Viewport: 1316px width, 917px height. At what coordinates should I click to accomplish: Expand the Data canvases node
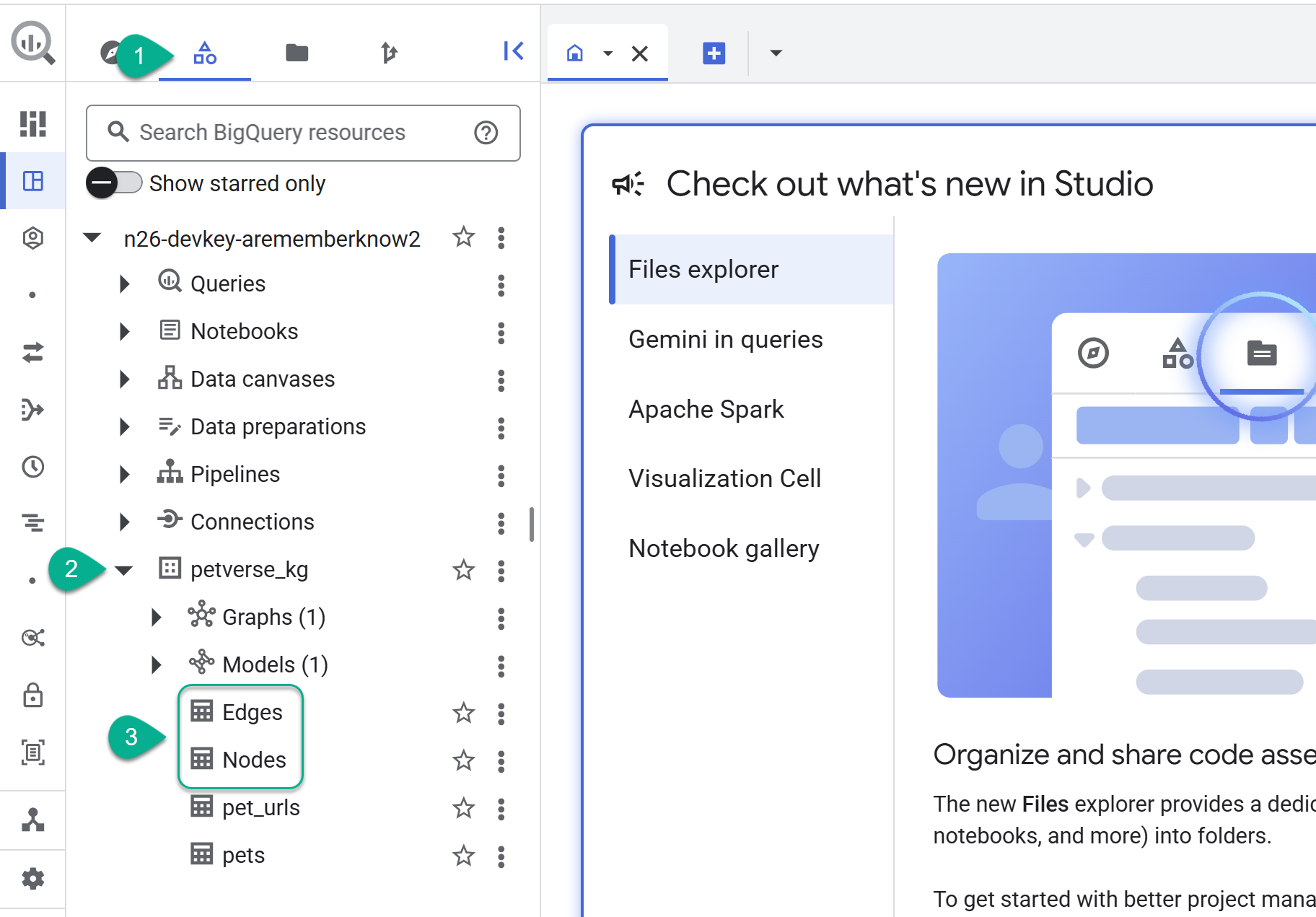tap(124, 379)
